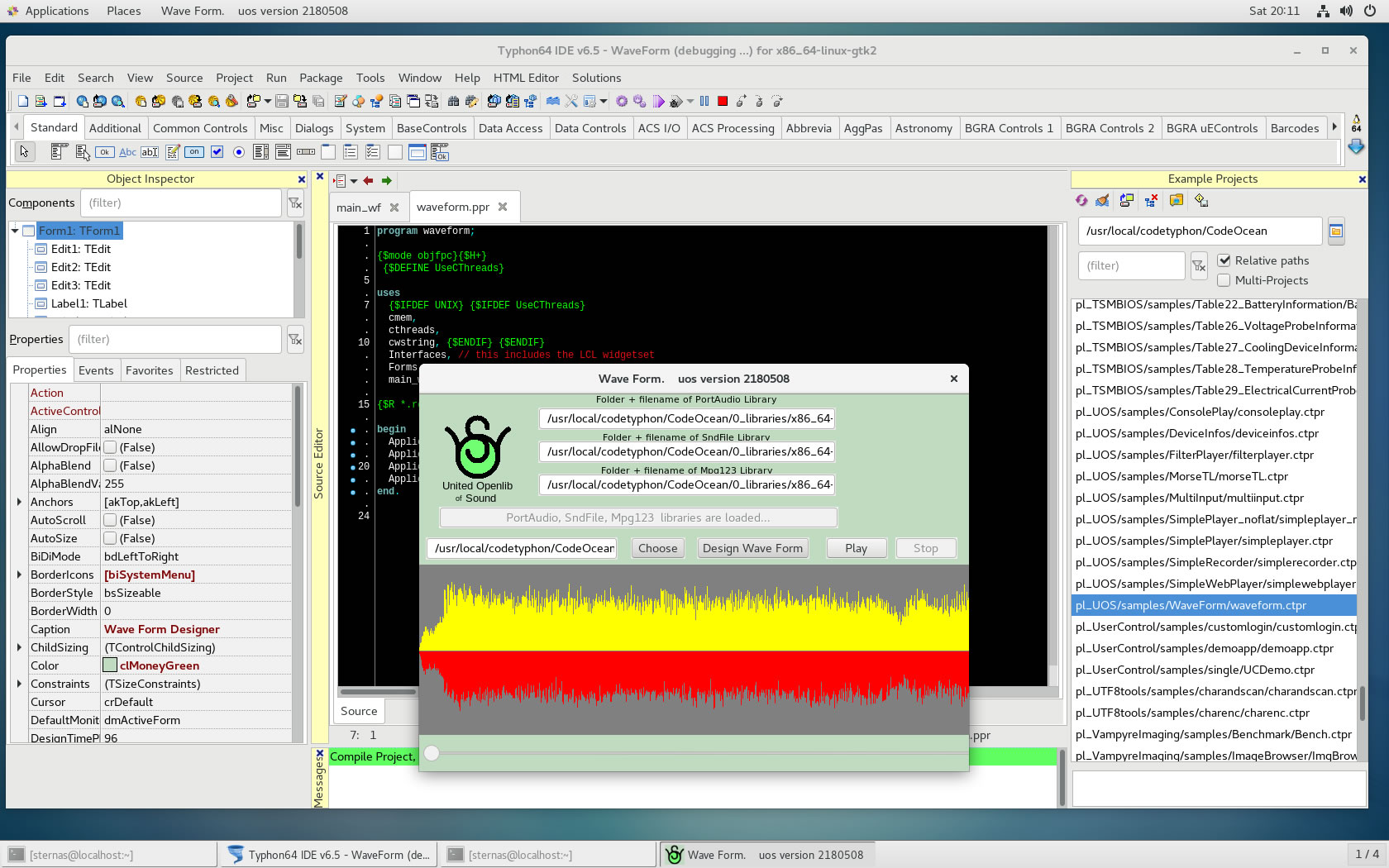Toggle the AutoScroll property checkbox
This screenshot has height=868, width=1389.
point(110,520)
